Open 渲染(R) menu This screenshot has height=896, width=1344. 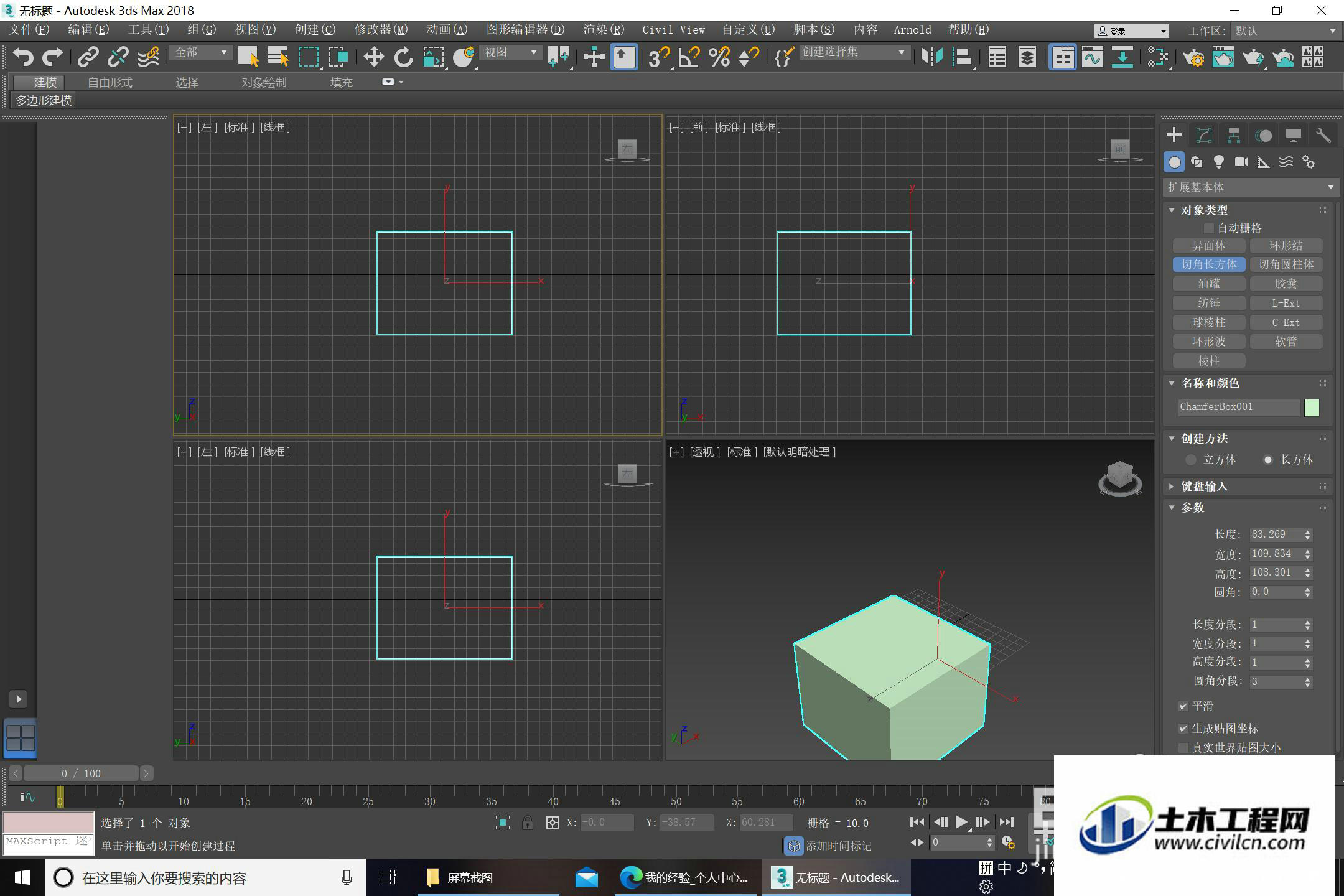(x=603, y=29)
